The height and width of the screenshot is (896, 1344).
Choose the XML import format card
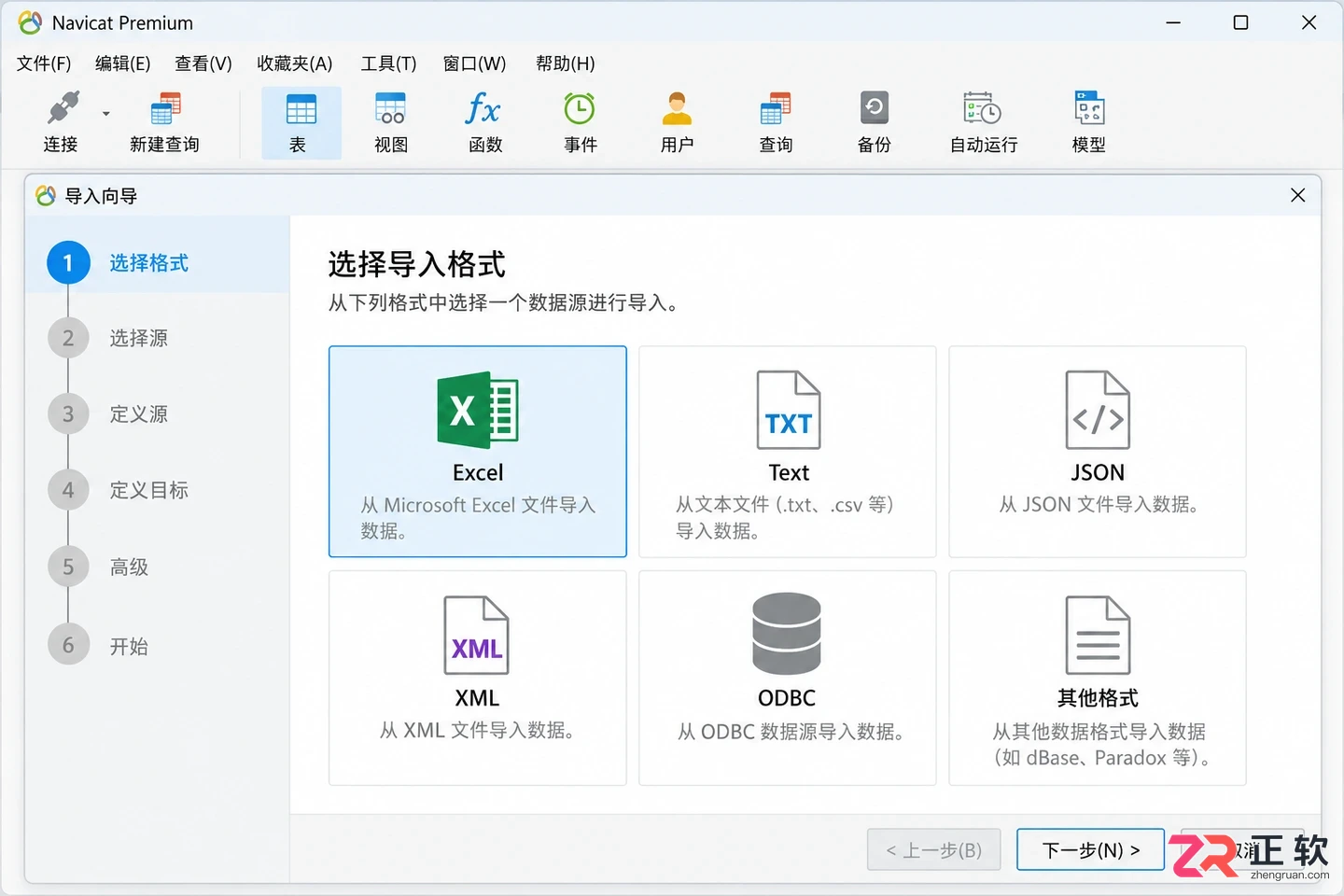point(478,679)
